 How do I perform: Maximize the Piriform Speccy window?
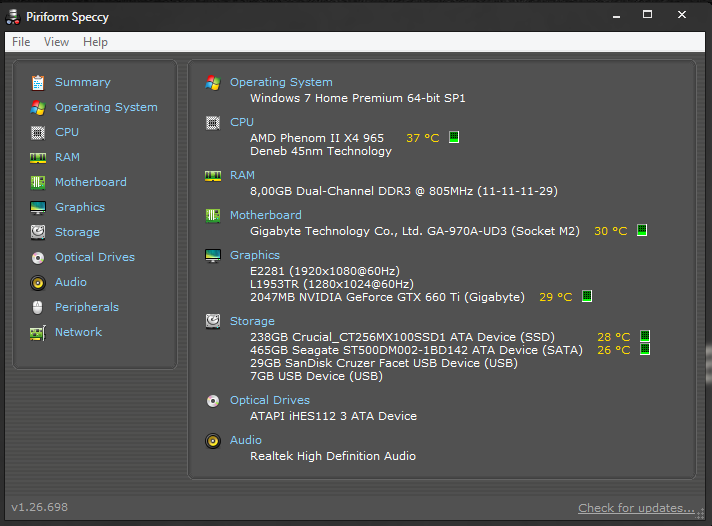648,15
